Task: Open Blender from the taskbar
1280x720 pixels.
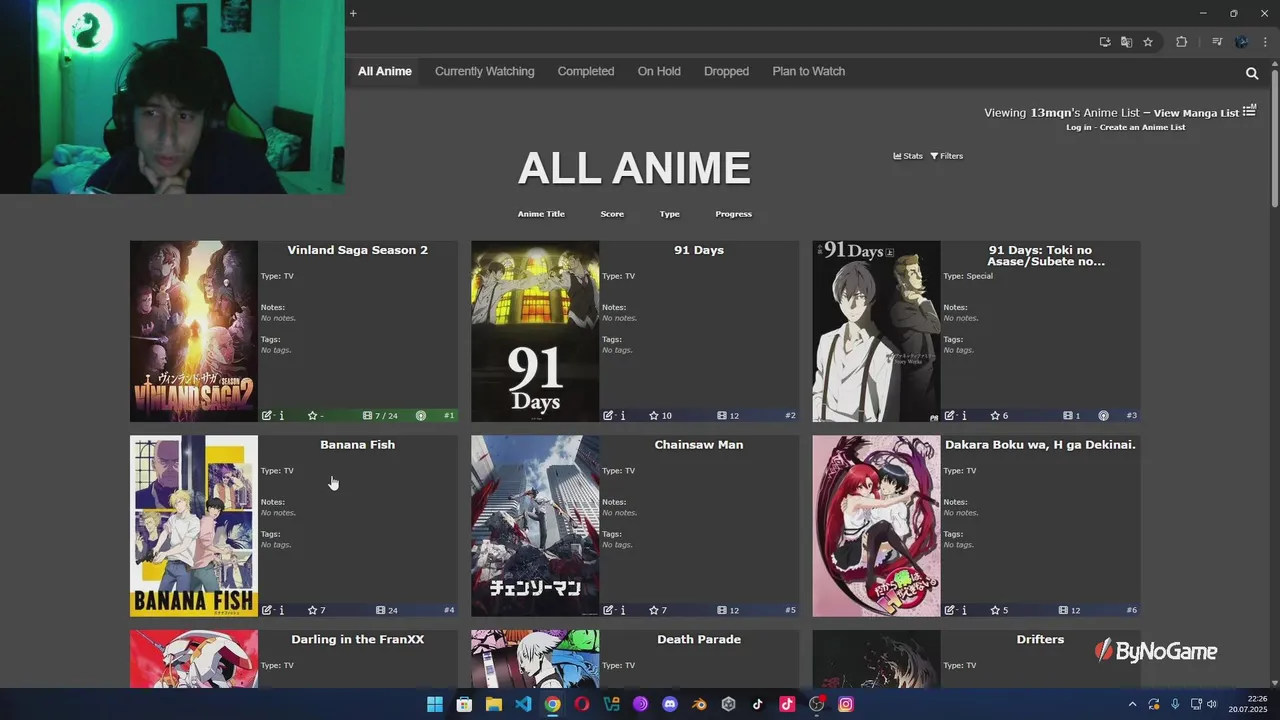Action: (699, 704)
